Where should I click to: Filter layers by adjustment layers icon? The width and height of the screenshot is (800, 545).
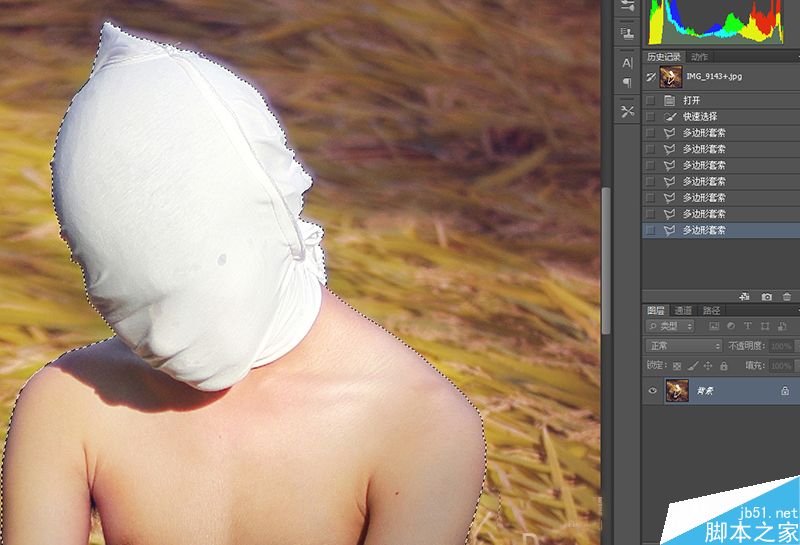tap(731, 326)
